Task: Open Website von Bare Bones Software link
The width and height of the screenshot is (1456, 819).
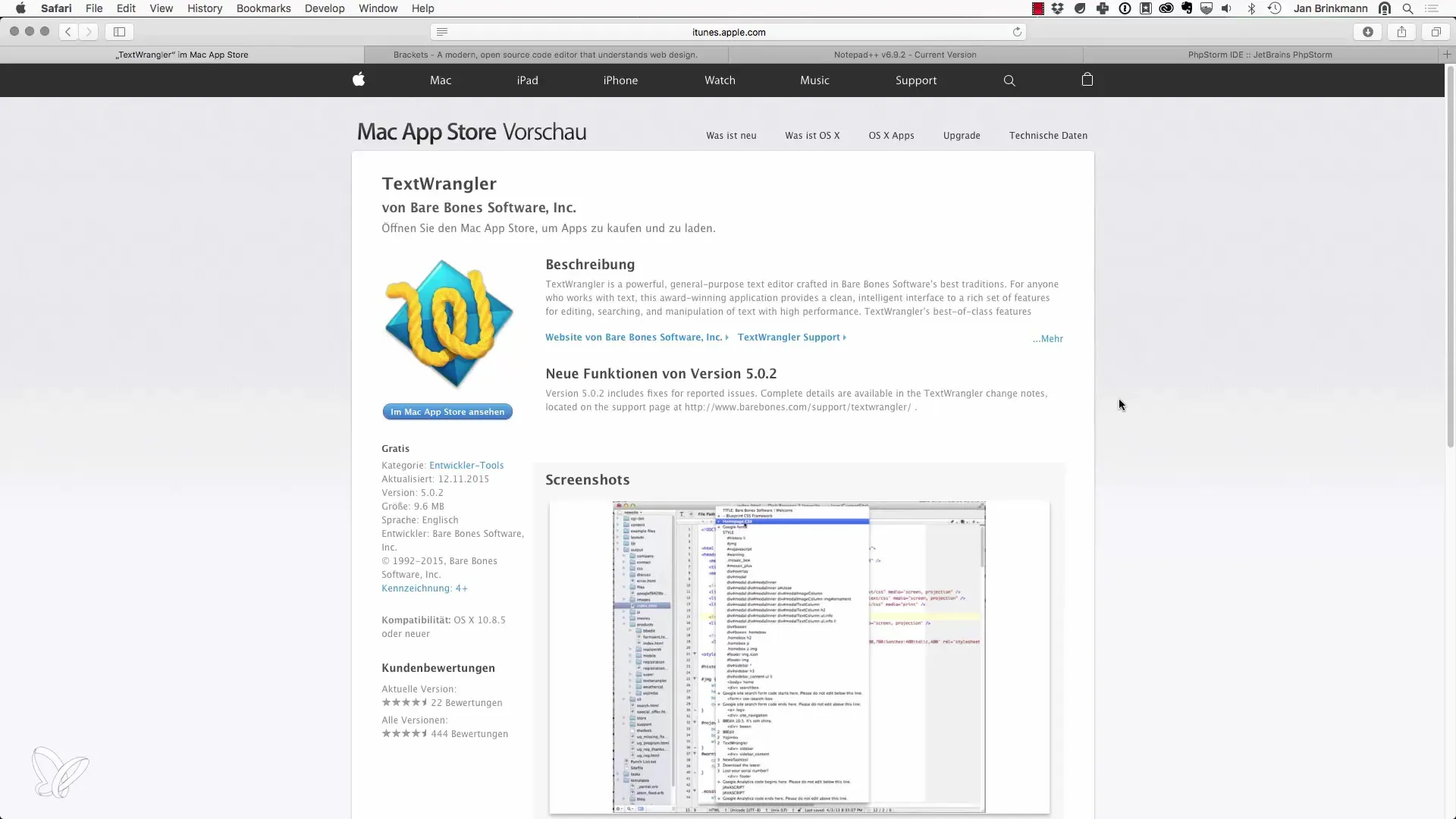Action: pos(636,337)
